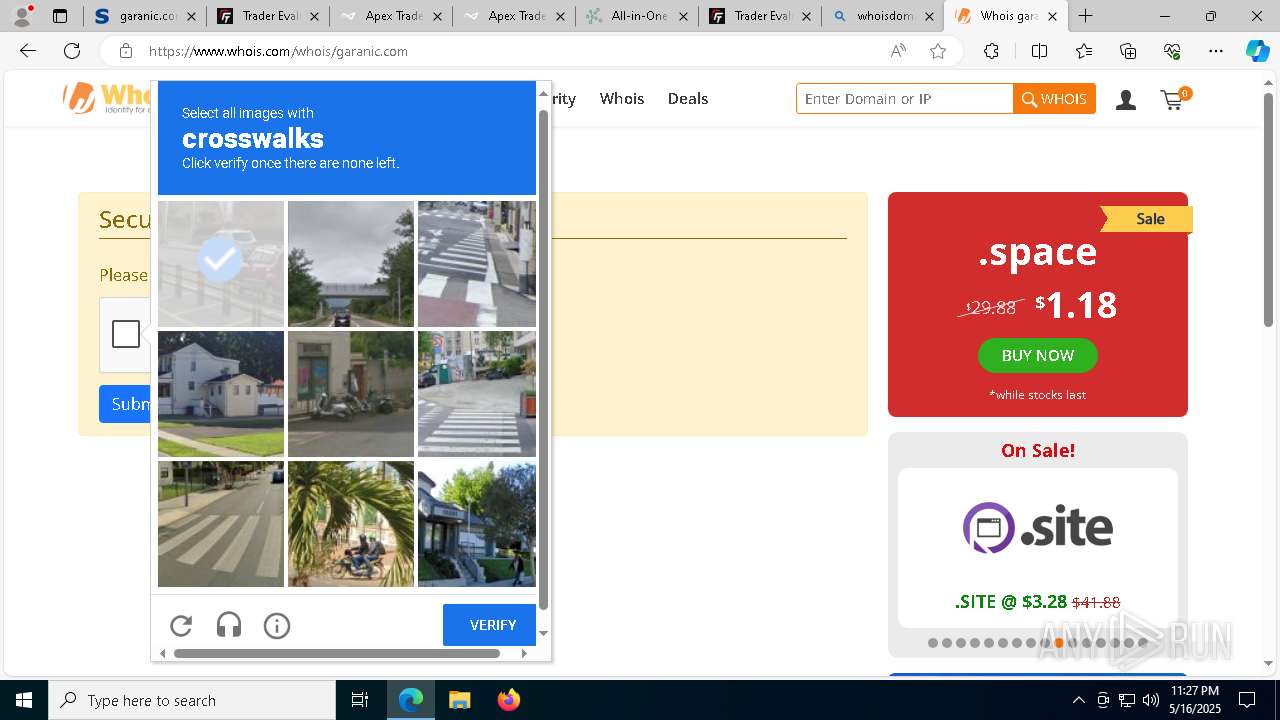Open the Deals menu item

pyautogui.click(x=688, y=98)
